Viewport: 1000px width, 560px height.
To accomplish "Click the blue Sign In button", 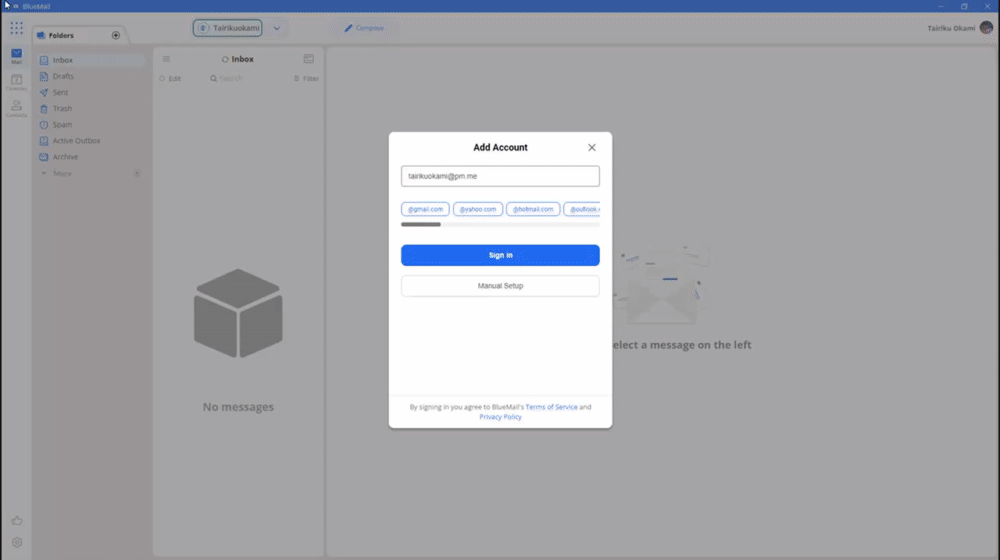I will pos(500,255).
